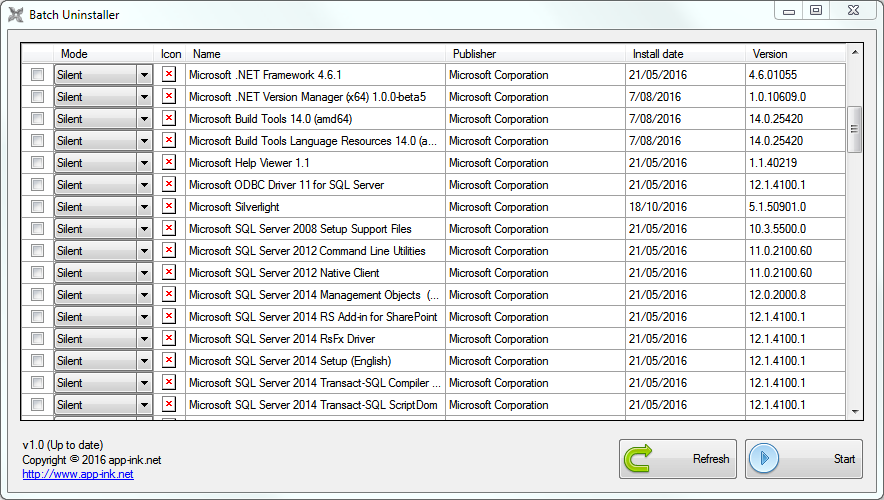Mark Microsoft Silverlight for uninstall
Image resolution: width=884 pixels, height=500 pixels.
[x=38, y=206]
